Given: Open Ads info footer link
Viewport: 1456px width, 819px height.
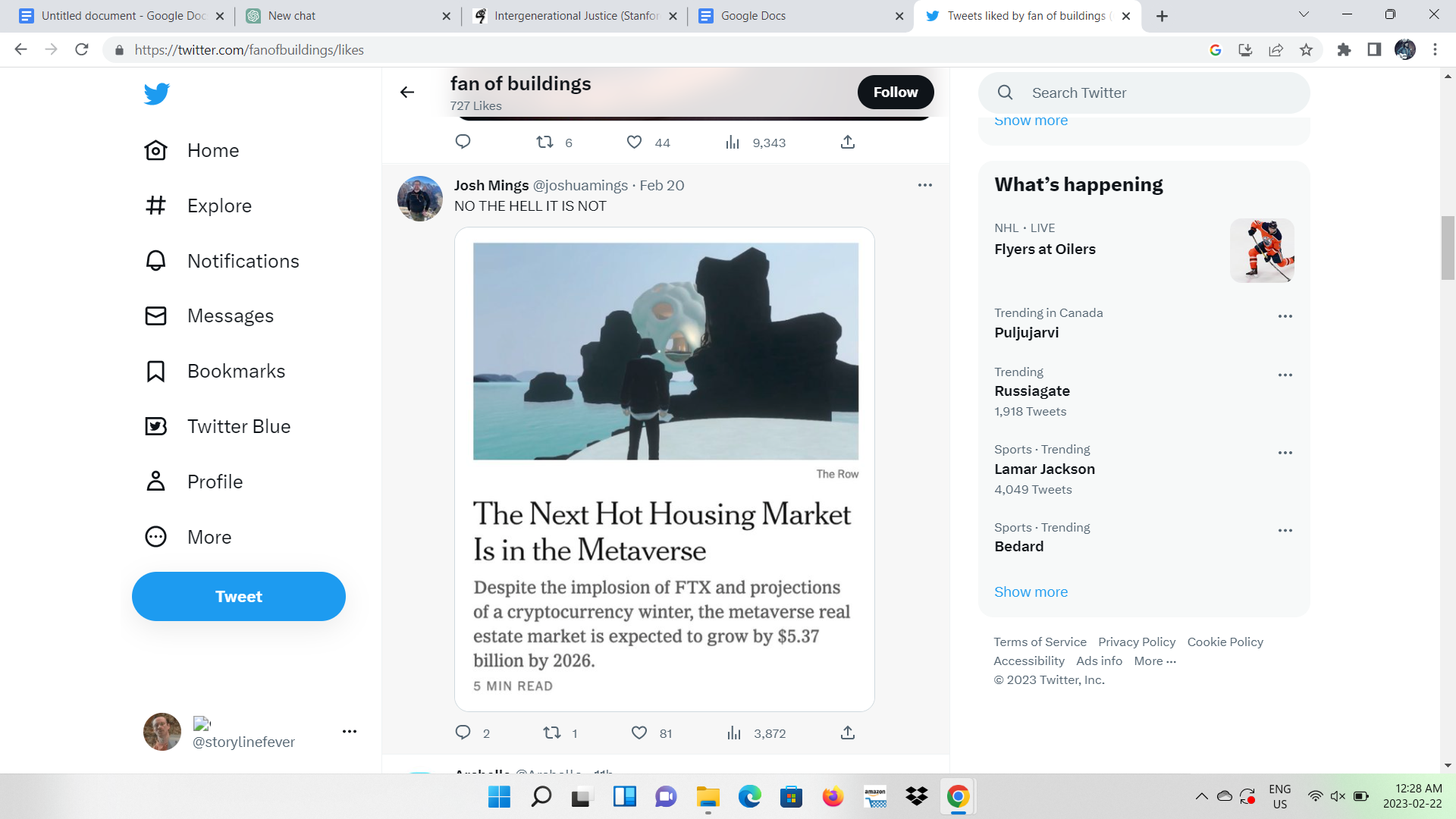Looking at the screenshot, I should [1099, 661].
